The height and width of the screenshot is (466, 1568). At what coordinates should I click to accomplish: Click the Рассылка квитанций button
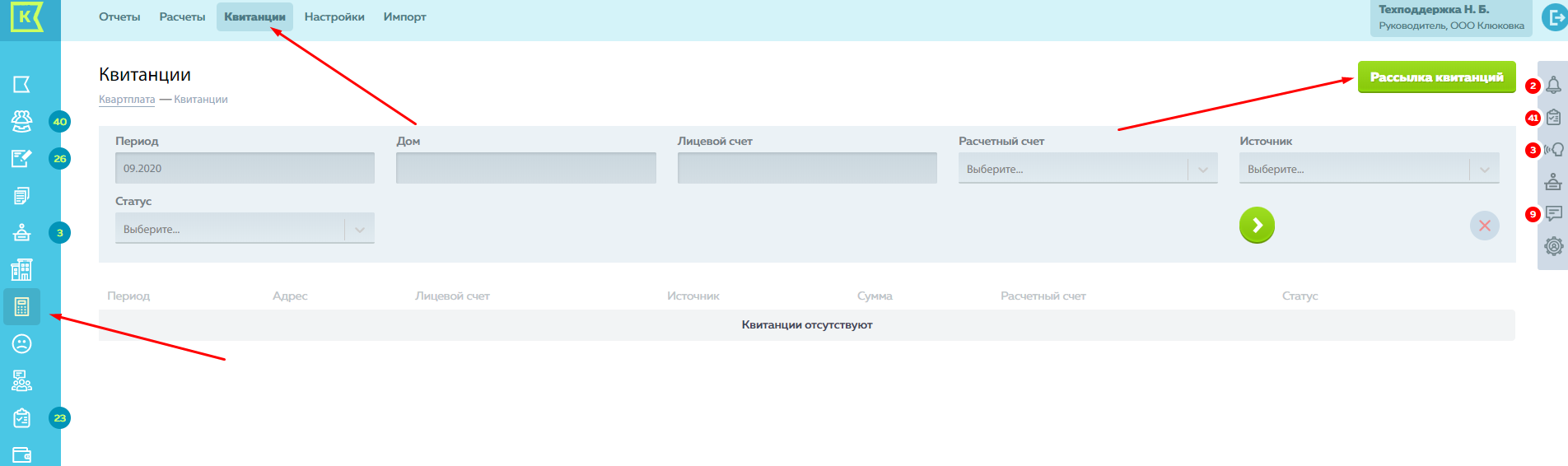pyautogui.click(x=1436, y=77)
